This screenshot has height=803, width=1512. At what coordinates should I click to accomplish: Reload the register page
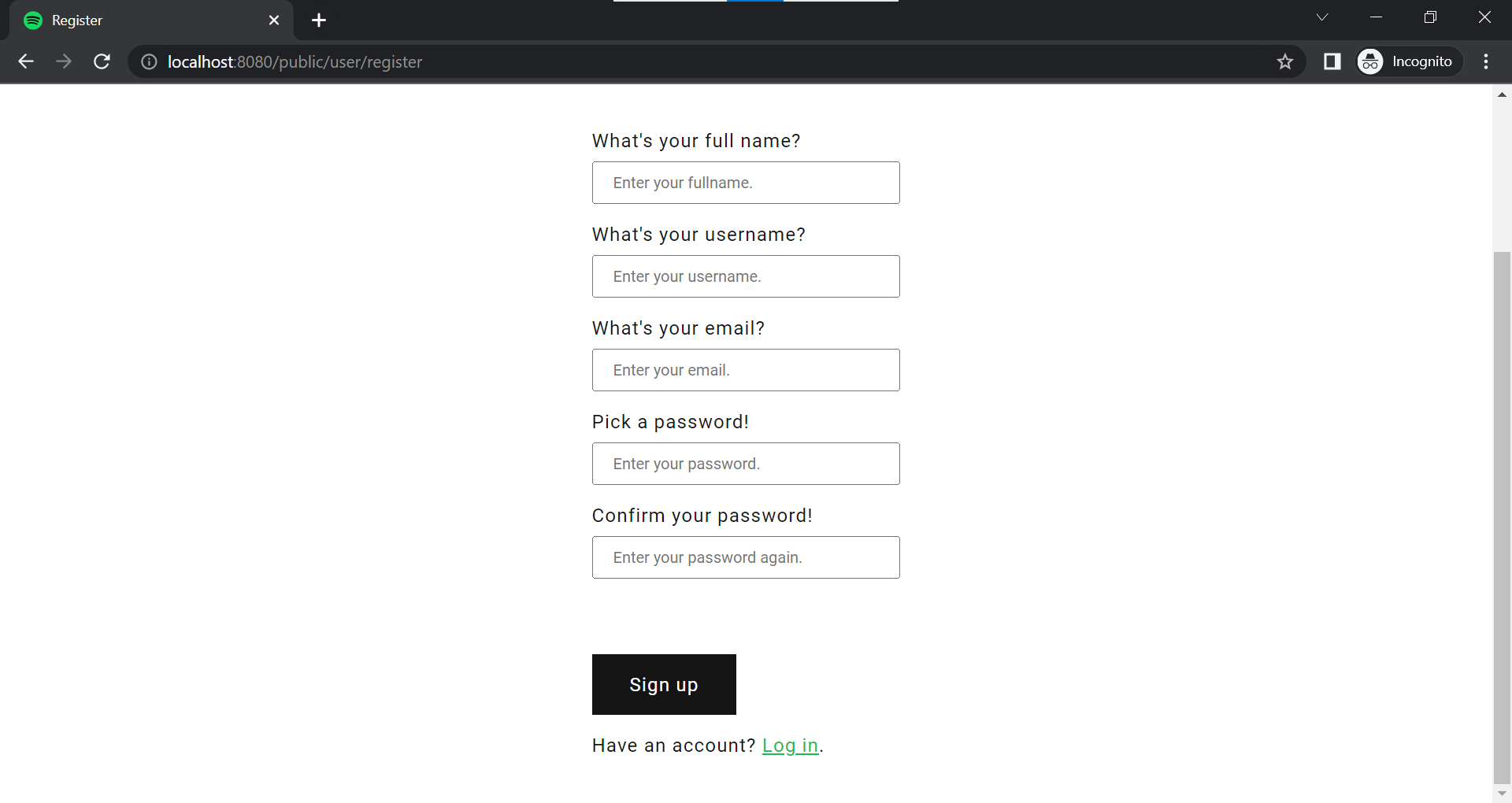click(102, 61)
